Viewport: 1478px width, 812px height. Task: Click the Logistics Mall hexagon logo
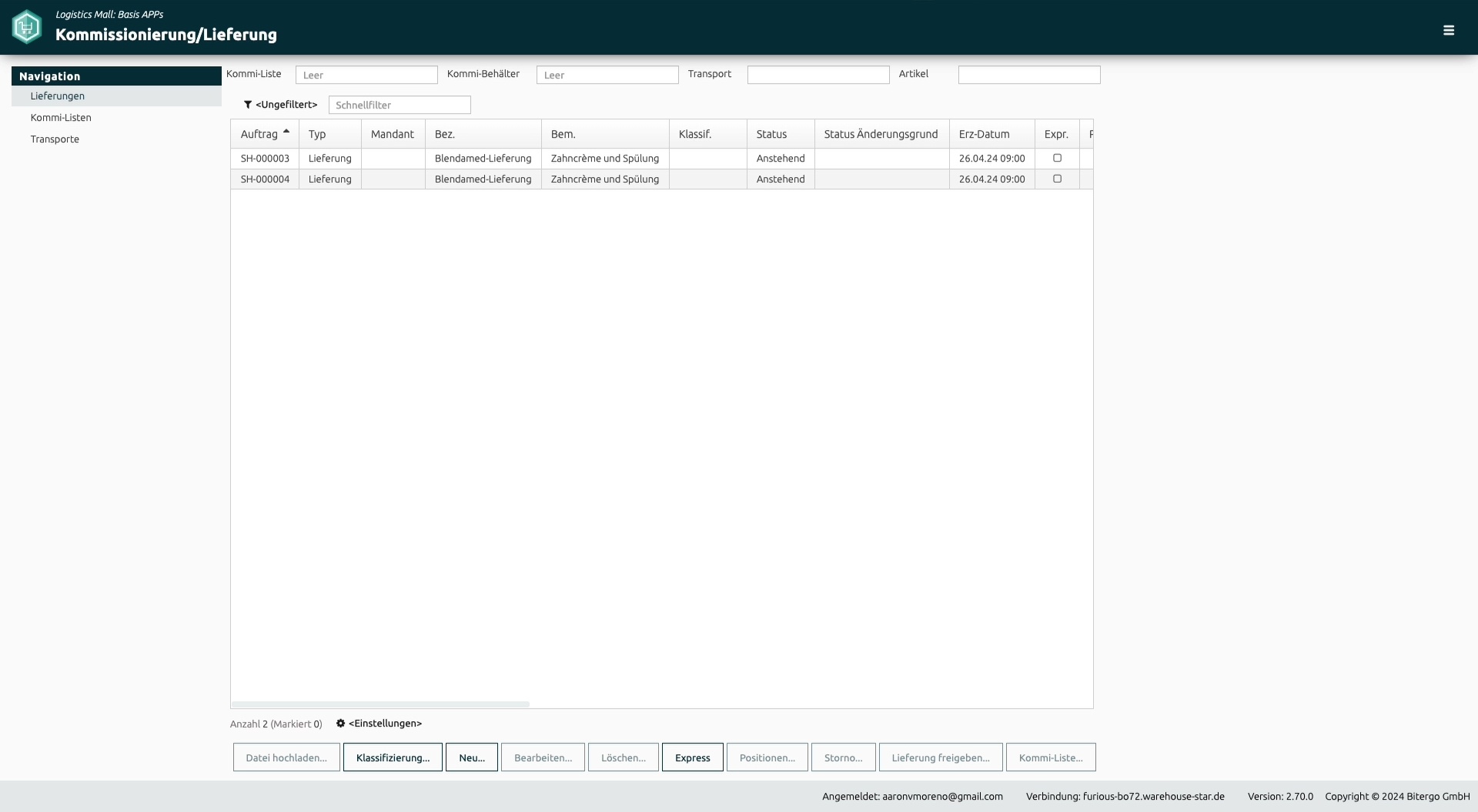tap(27, 27)
